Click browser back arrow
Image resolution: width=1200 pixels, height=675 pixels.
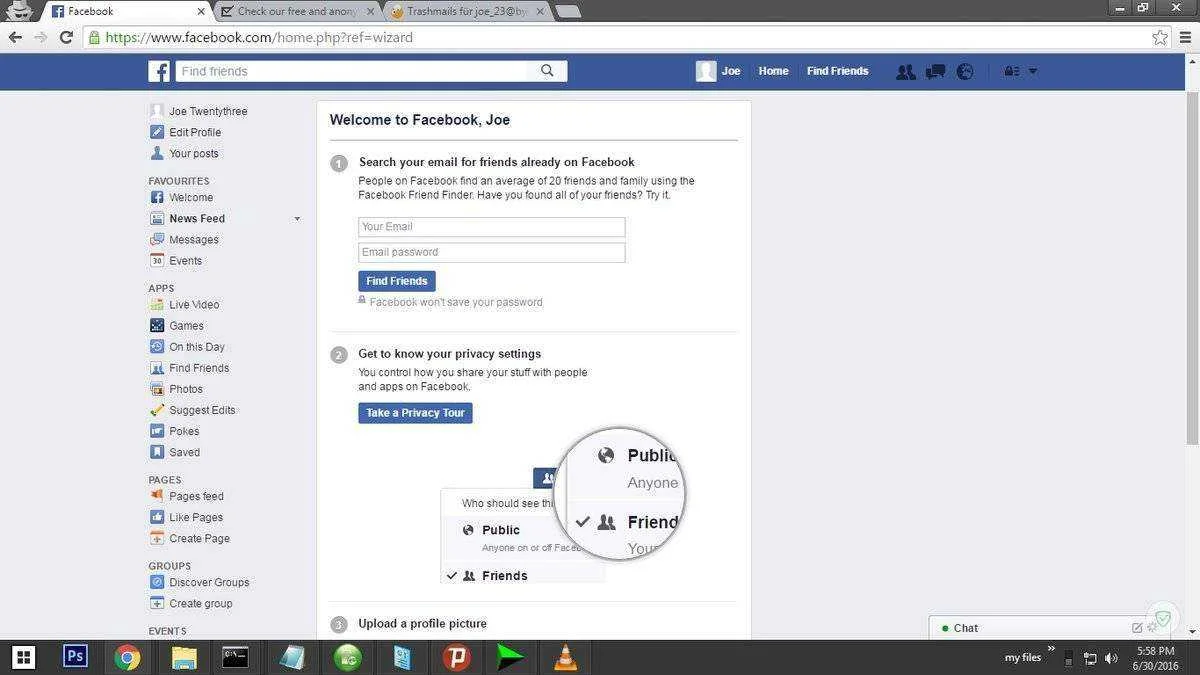point(15,37)
